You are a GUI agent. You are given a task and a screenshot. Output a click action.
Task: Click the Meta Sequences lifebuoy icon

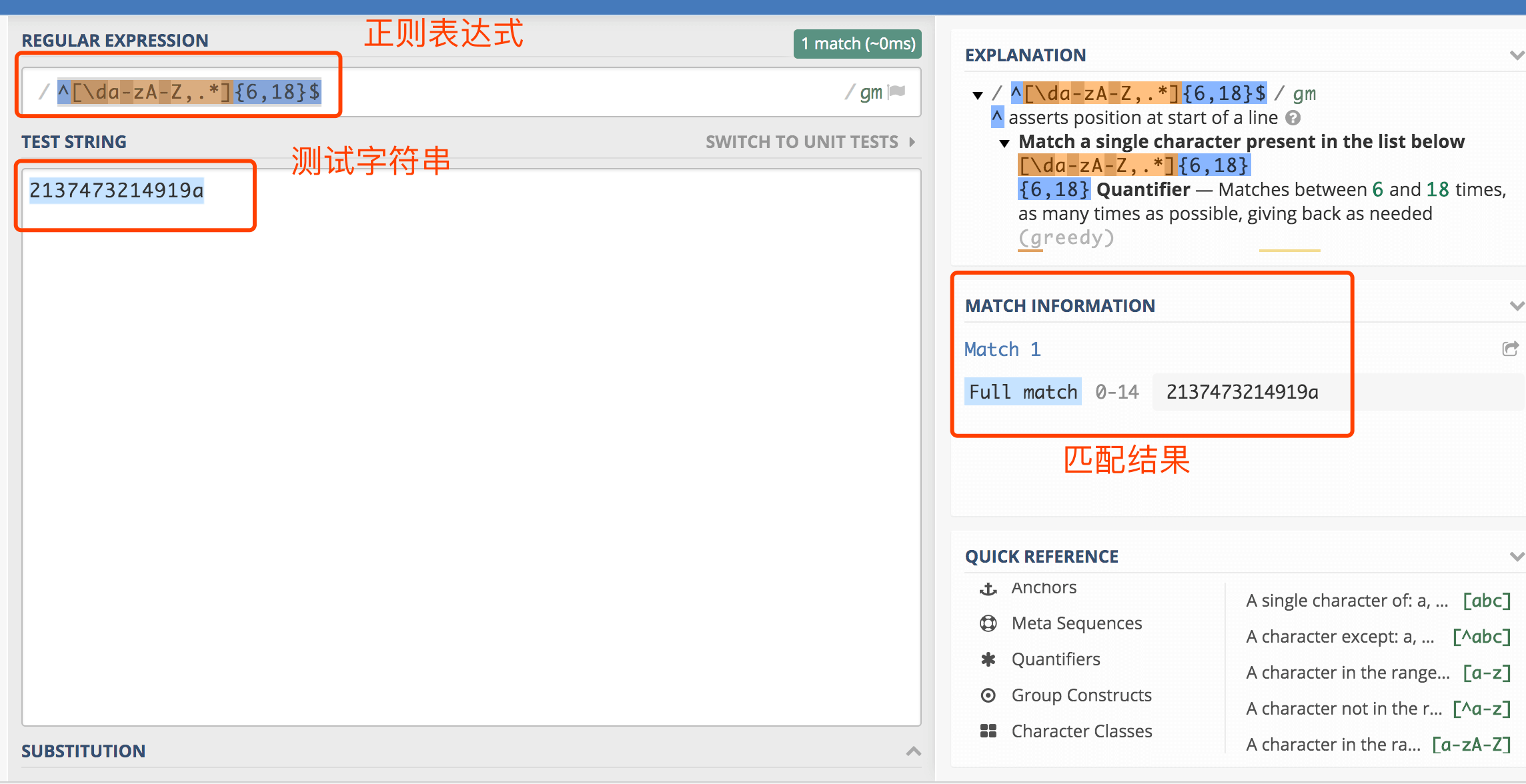(988, 623)
